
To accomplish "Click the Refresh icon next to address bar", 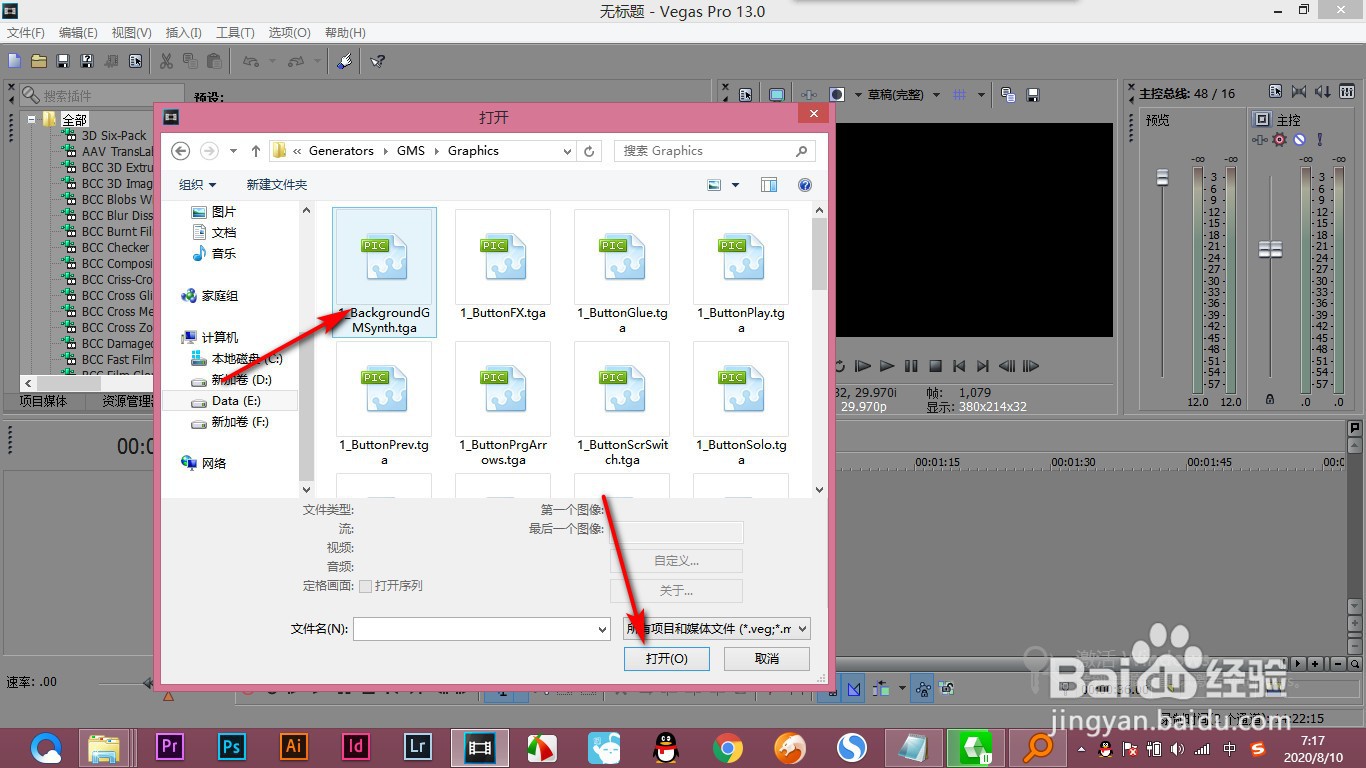I will (589, 151).
